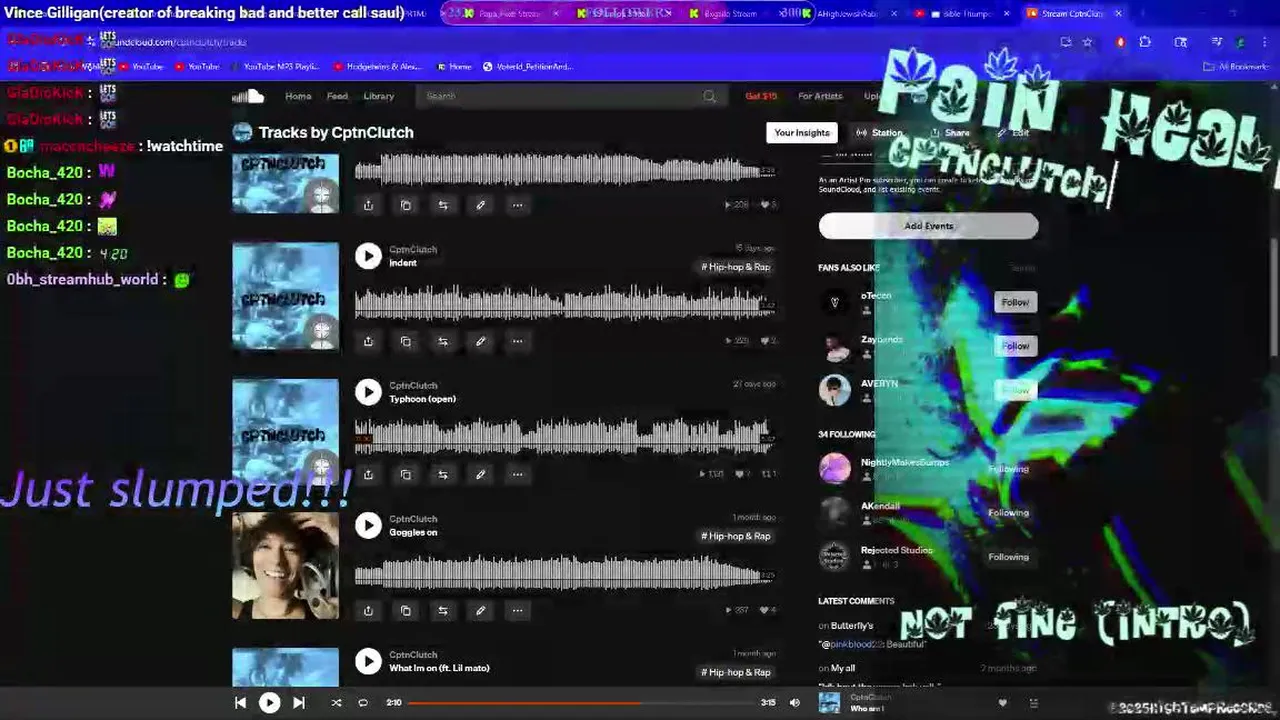Share the Goggles on track

368,610
